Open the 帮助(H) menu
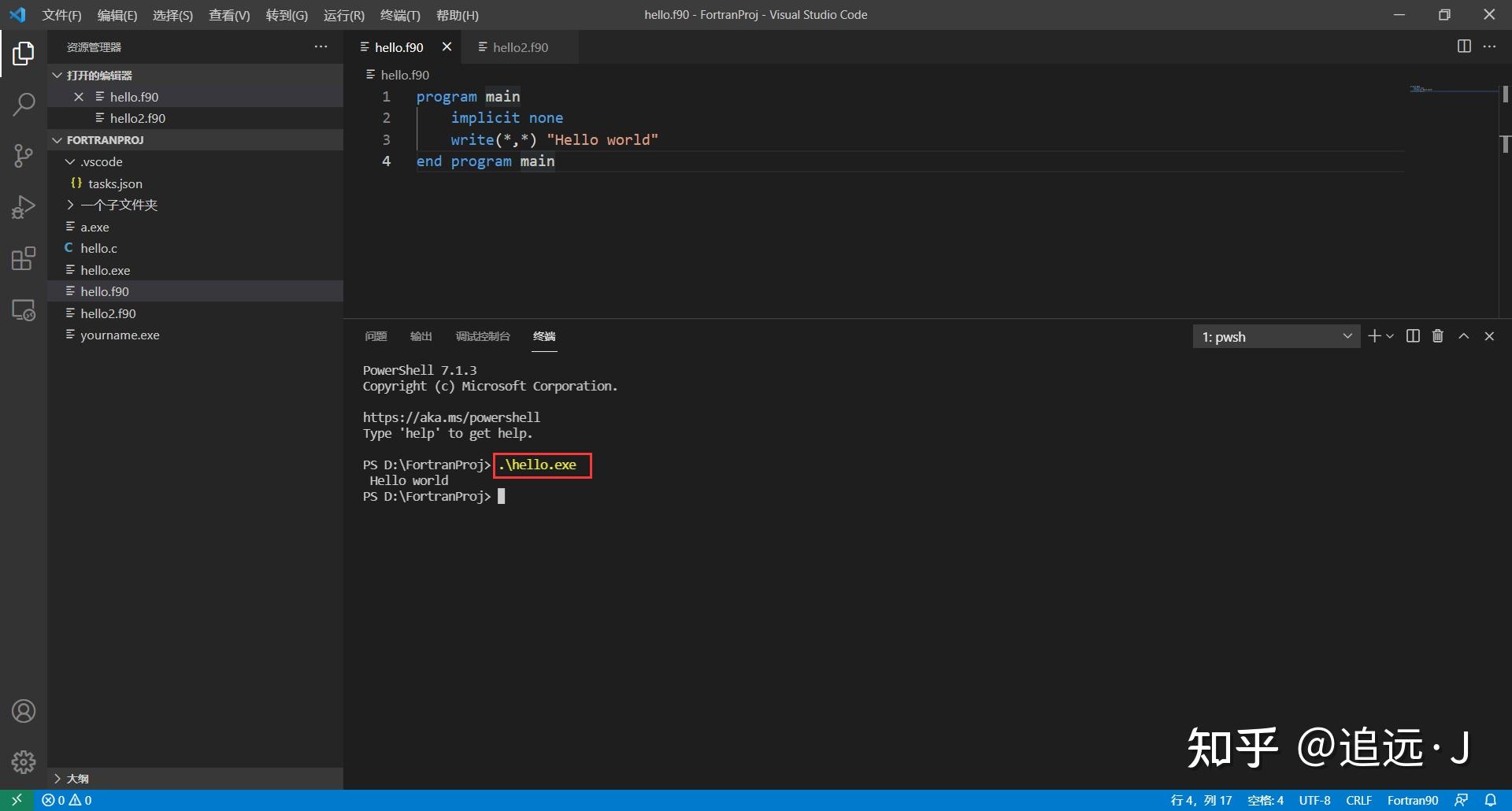Image resolution: width=1512 pixels, height=811 pixels. click(457, 15)
